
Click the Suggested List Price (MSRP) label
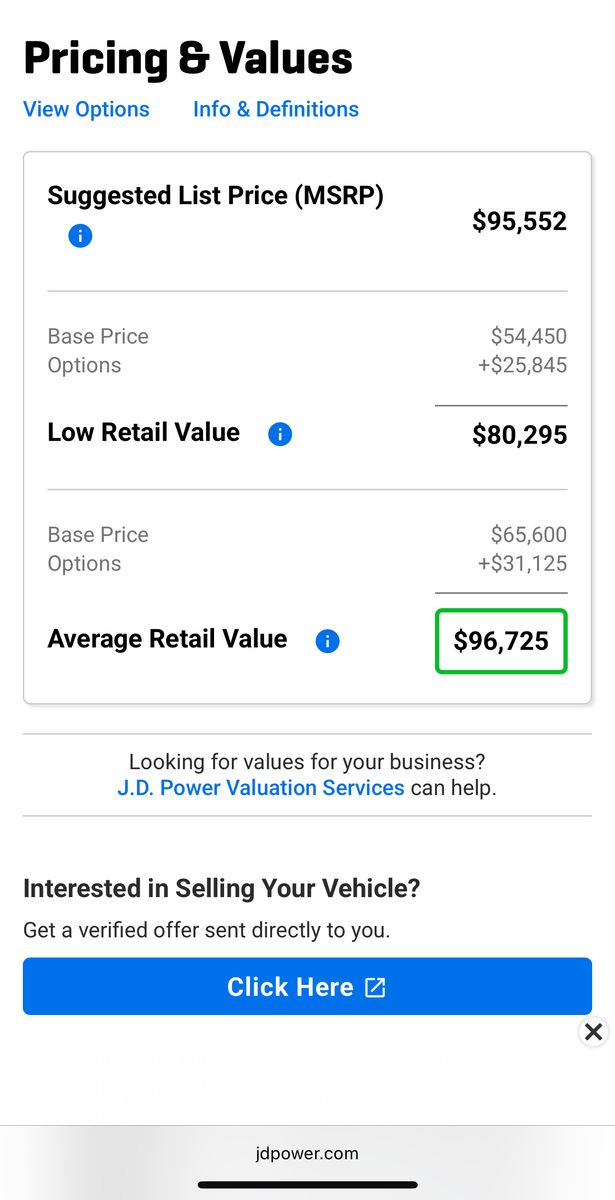(x=215, y=196)
